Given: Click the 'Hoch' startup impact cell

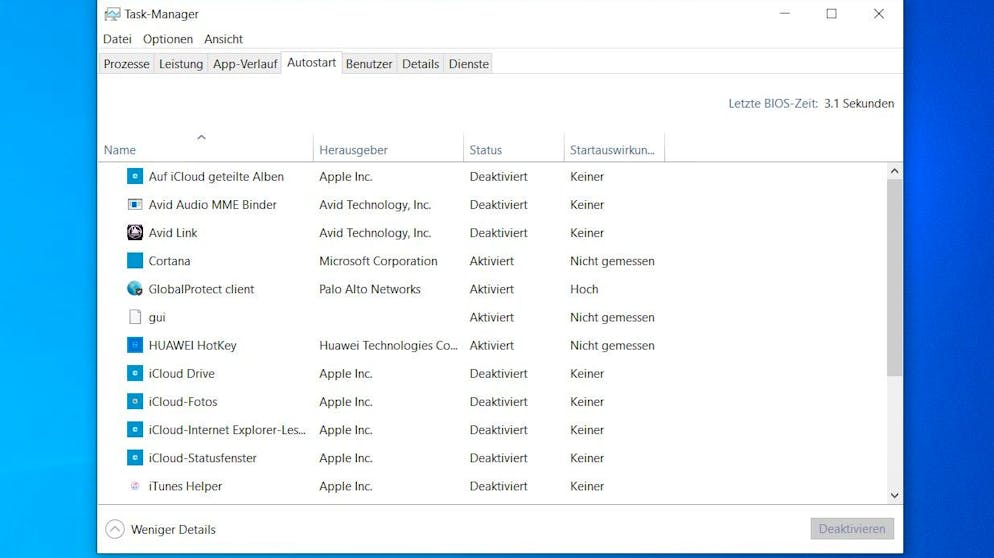Looking at the screenshot, I should pyautogui.click(x=584, y=289).
